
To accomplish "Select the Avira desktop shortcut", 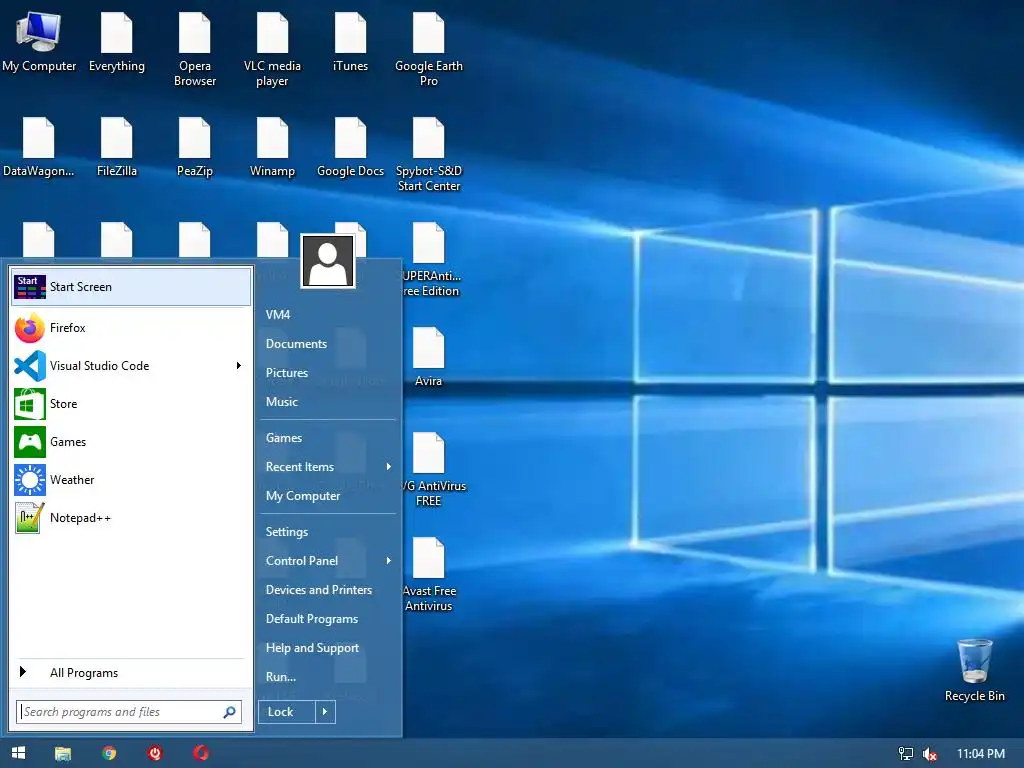I will pyautogui.click(x=428, y=357).
